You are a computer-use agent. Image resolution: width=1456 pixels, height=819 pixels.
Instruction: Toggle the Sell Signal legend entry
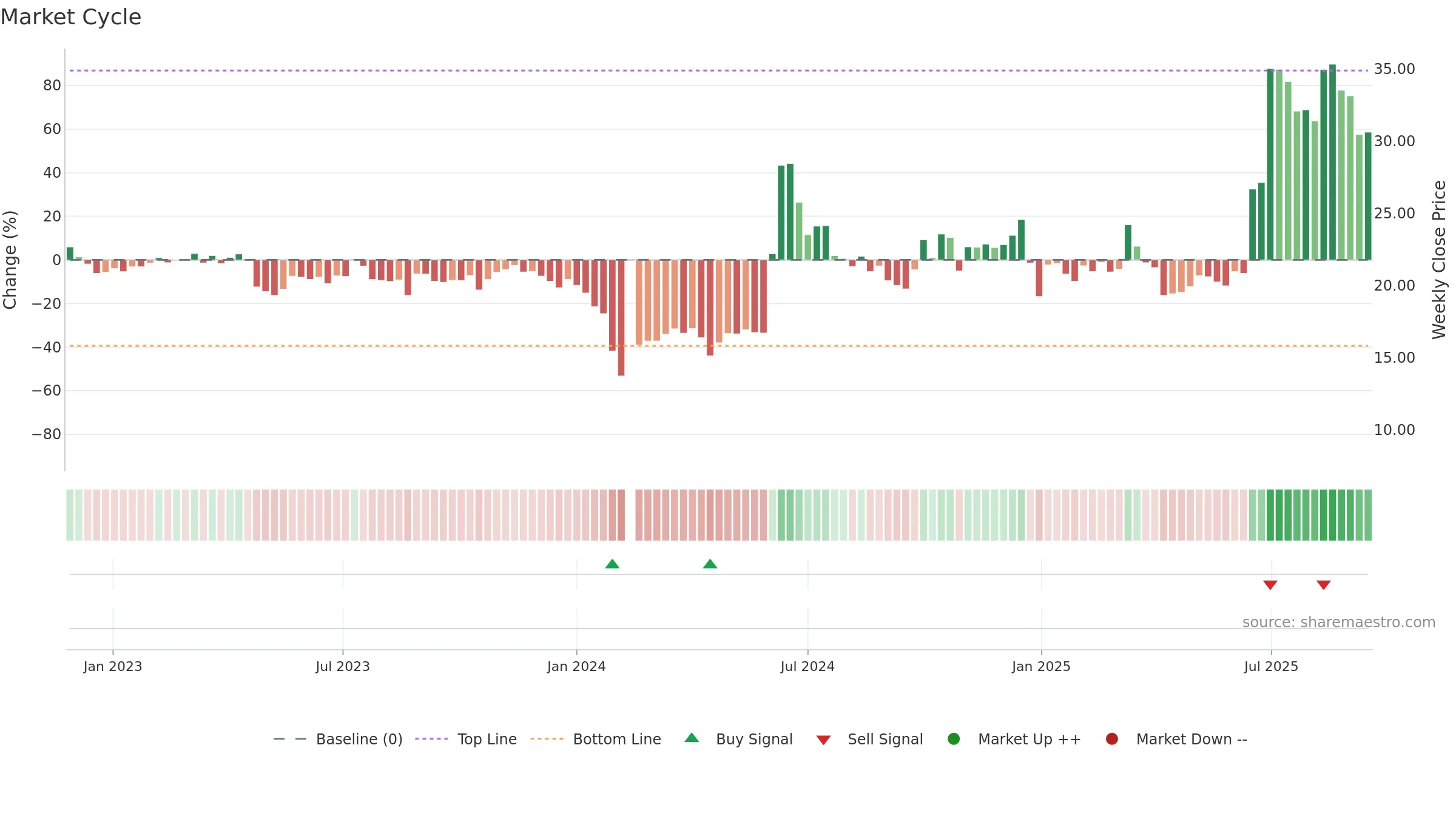coord(869,739)
